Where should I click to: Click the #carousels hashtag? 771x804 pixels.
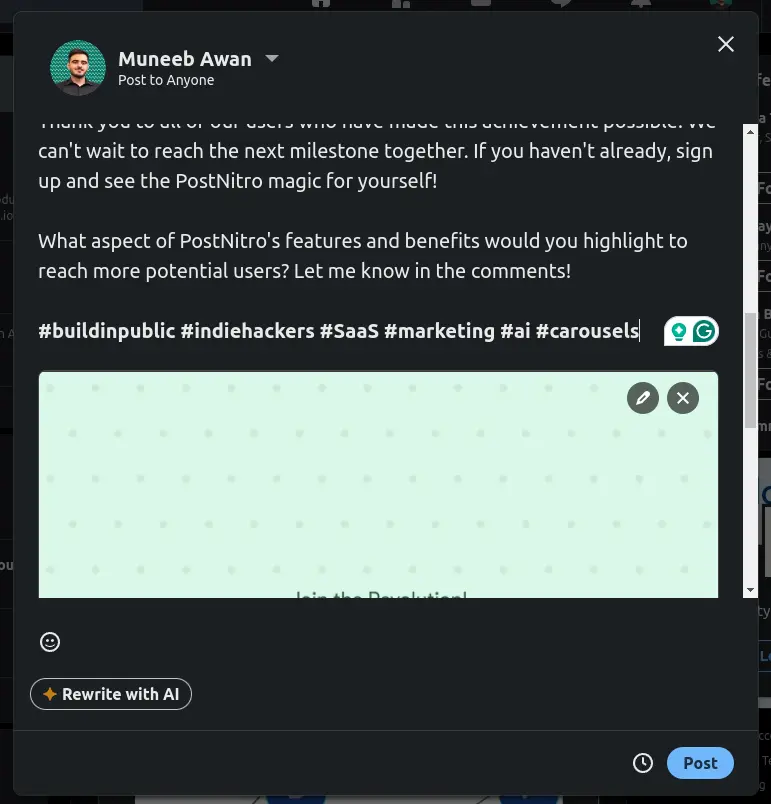click(x=587, y=330)
